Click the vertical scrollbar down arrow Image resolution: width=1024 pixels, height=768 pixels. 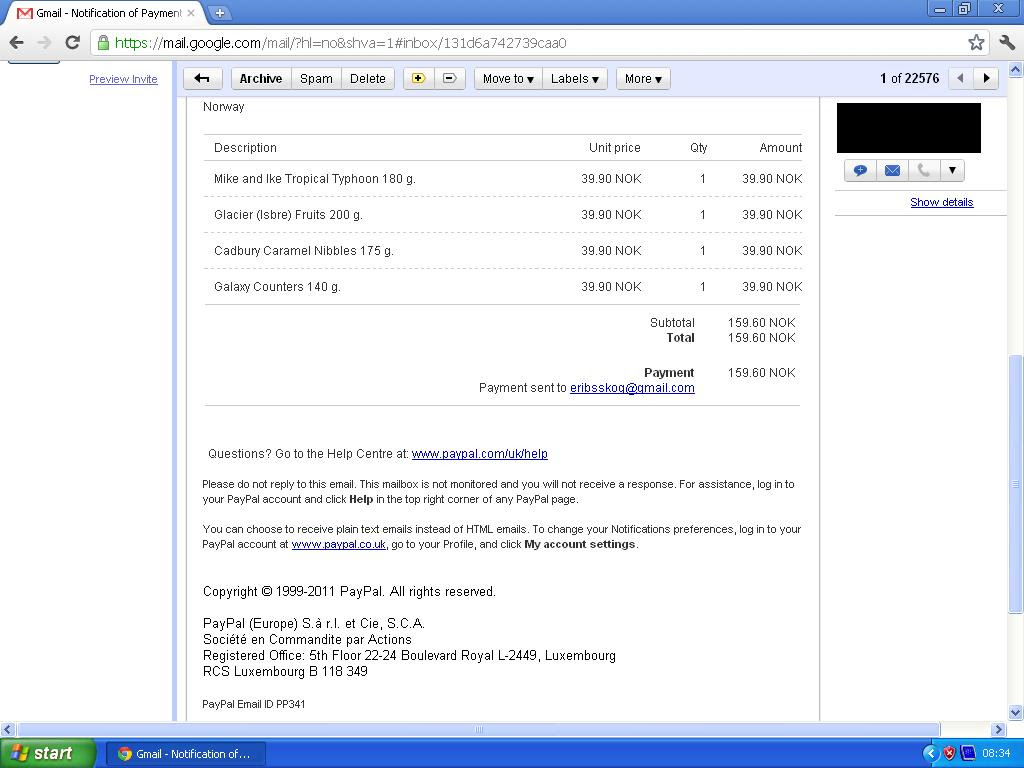1015,712
